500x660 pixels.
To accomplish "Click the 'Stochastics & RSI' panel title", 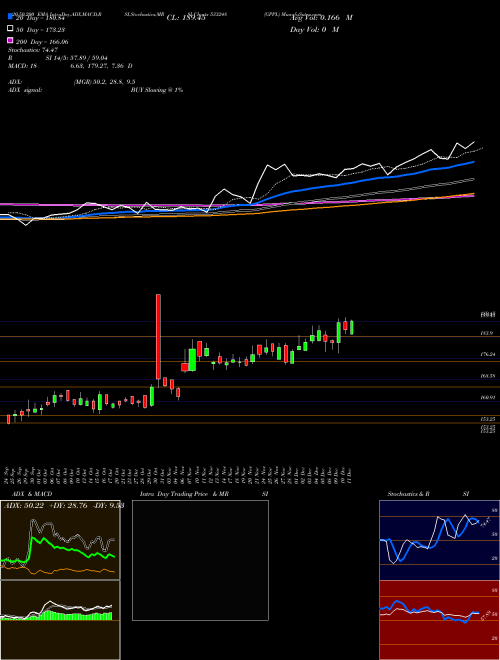I will pyautogui.click(x=428, y=494).
